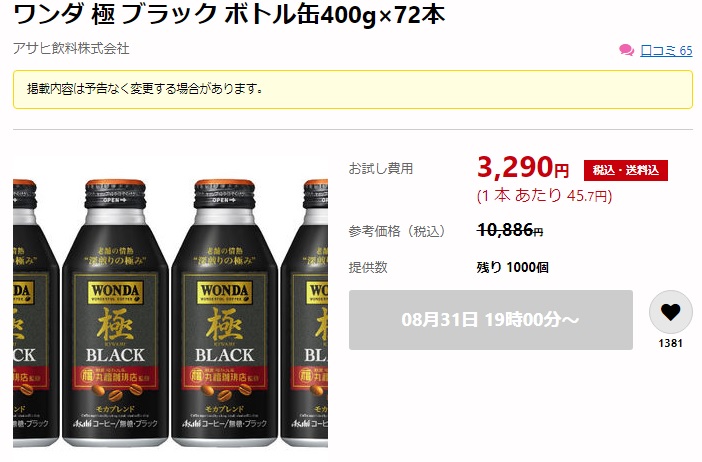Select the アサヒ飲料株式会社 maker name

coord(71,48)
